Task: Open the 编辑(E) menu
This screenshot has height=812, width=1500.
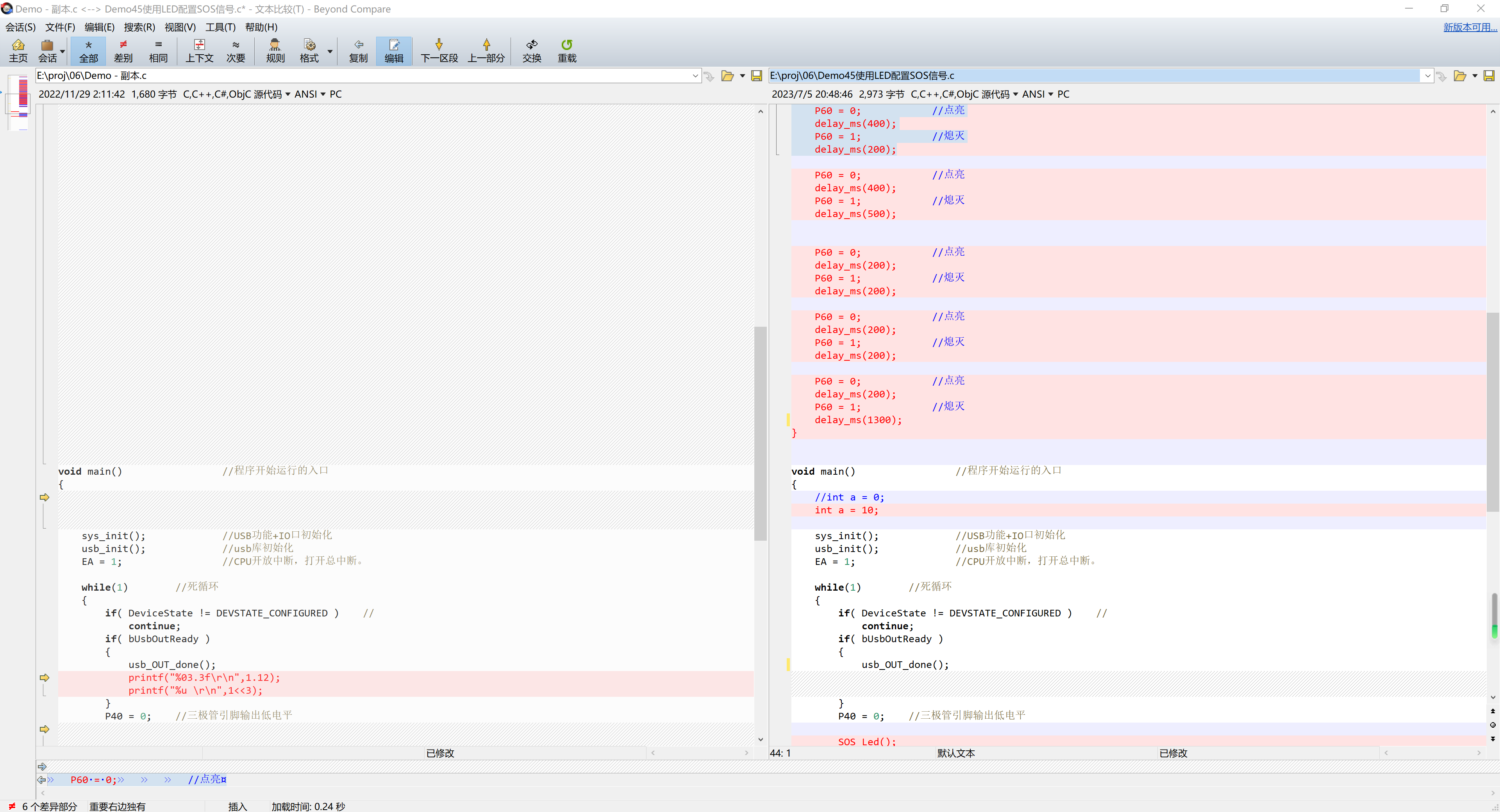Action: point(99,27)
